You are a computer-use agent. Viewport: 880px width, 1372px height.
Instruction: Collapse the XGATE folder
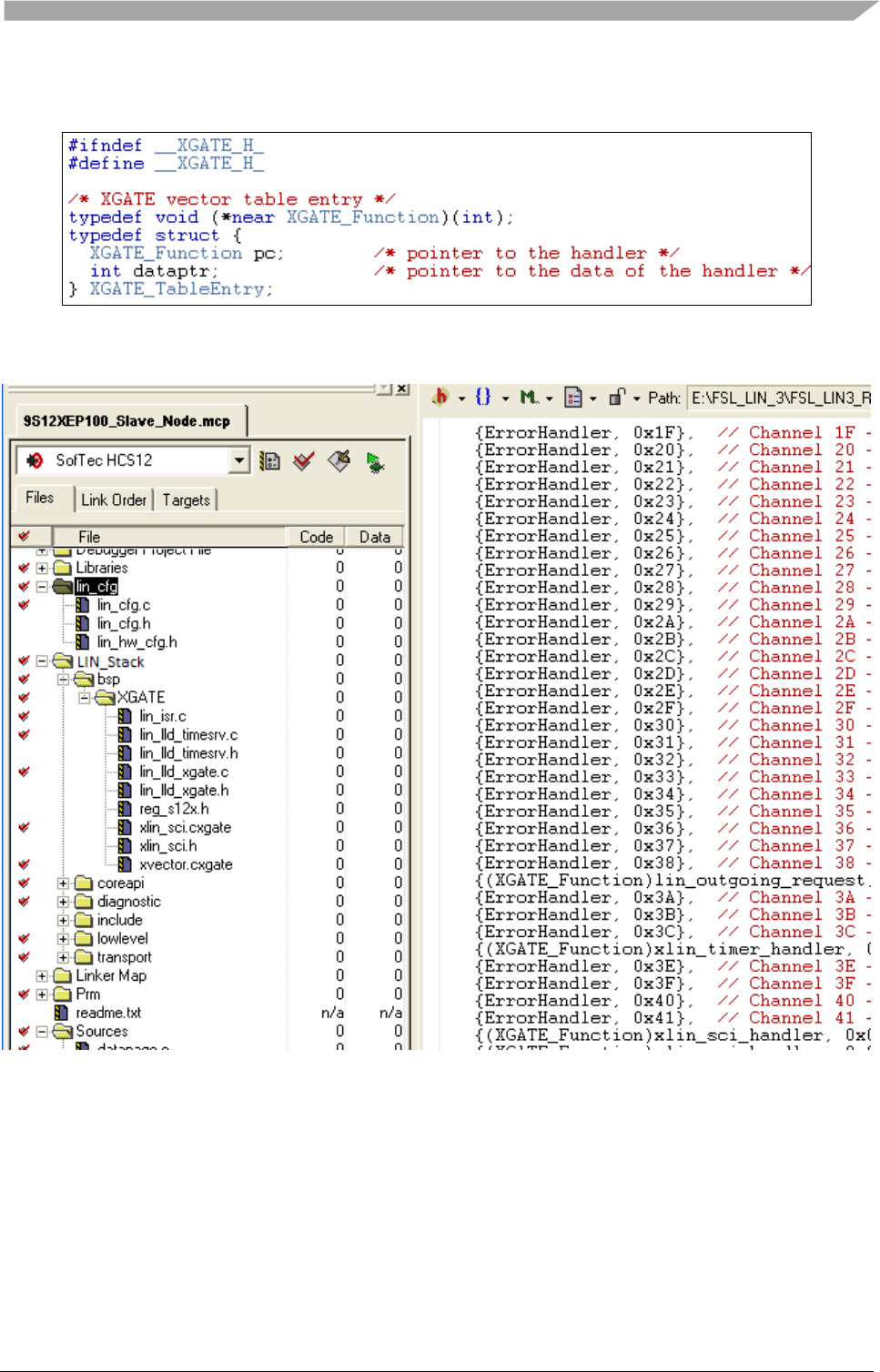pyautogui.click(x=84, y=698)
